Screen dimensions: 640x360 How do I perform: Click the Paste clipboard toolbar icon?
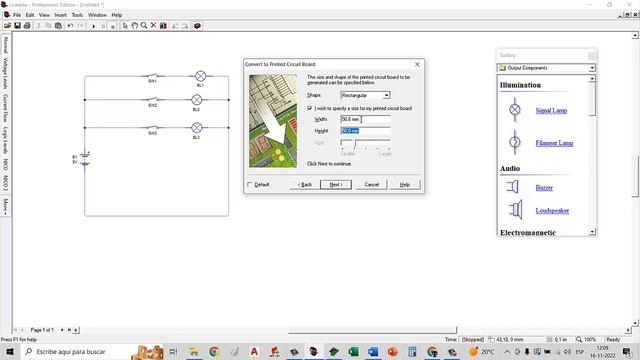[x=58, y=25]
